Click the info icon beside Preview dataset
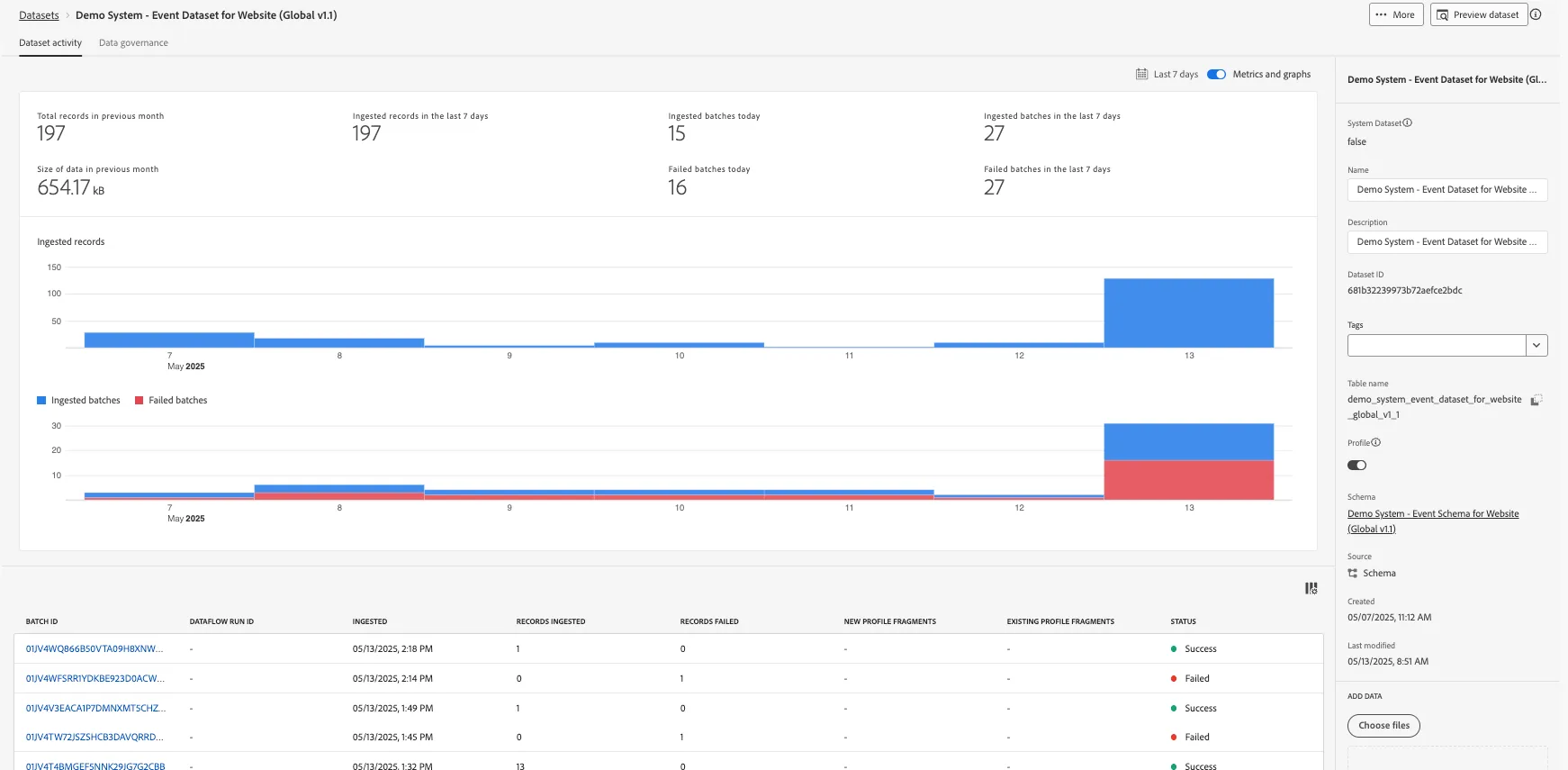Screen dimensions: 1568x770 click(x=1536, y=14)
